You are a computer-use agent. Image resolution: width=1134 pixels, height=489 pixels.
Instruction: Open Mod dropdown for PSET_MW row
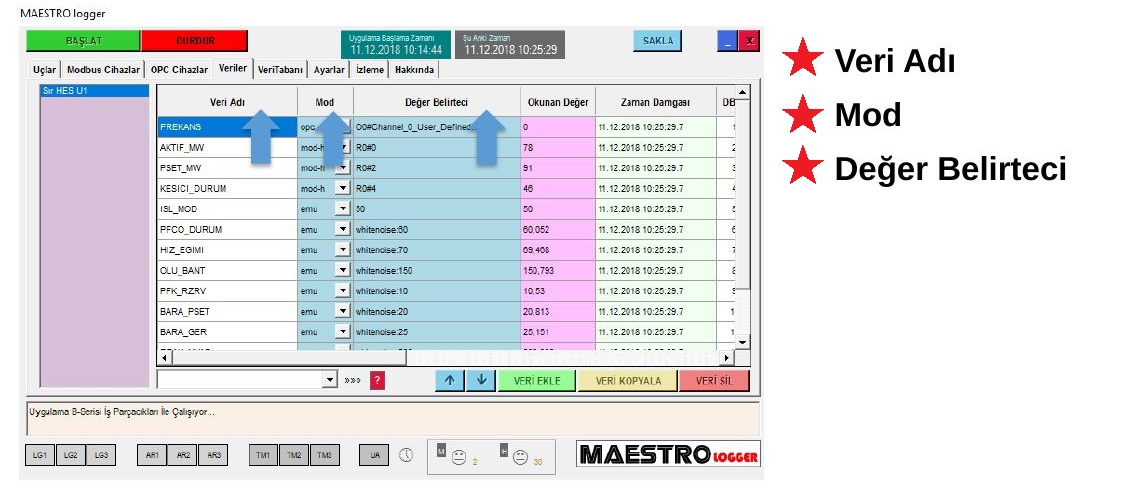point(343,168)
